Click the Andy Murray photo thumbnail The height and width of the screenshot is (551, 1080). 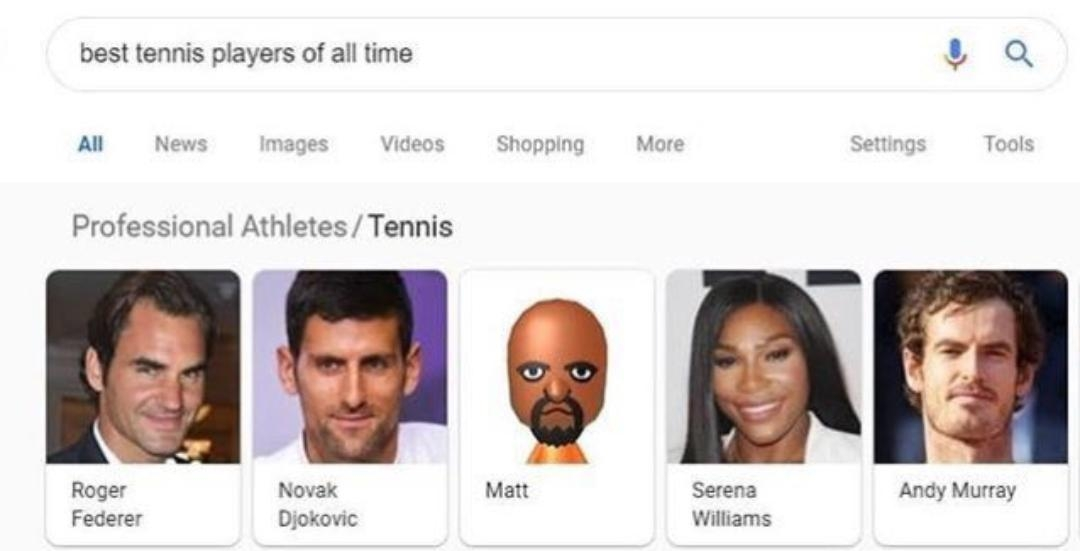click(971, 367)
